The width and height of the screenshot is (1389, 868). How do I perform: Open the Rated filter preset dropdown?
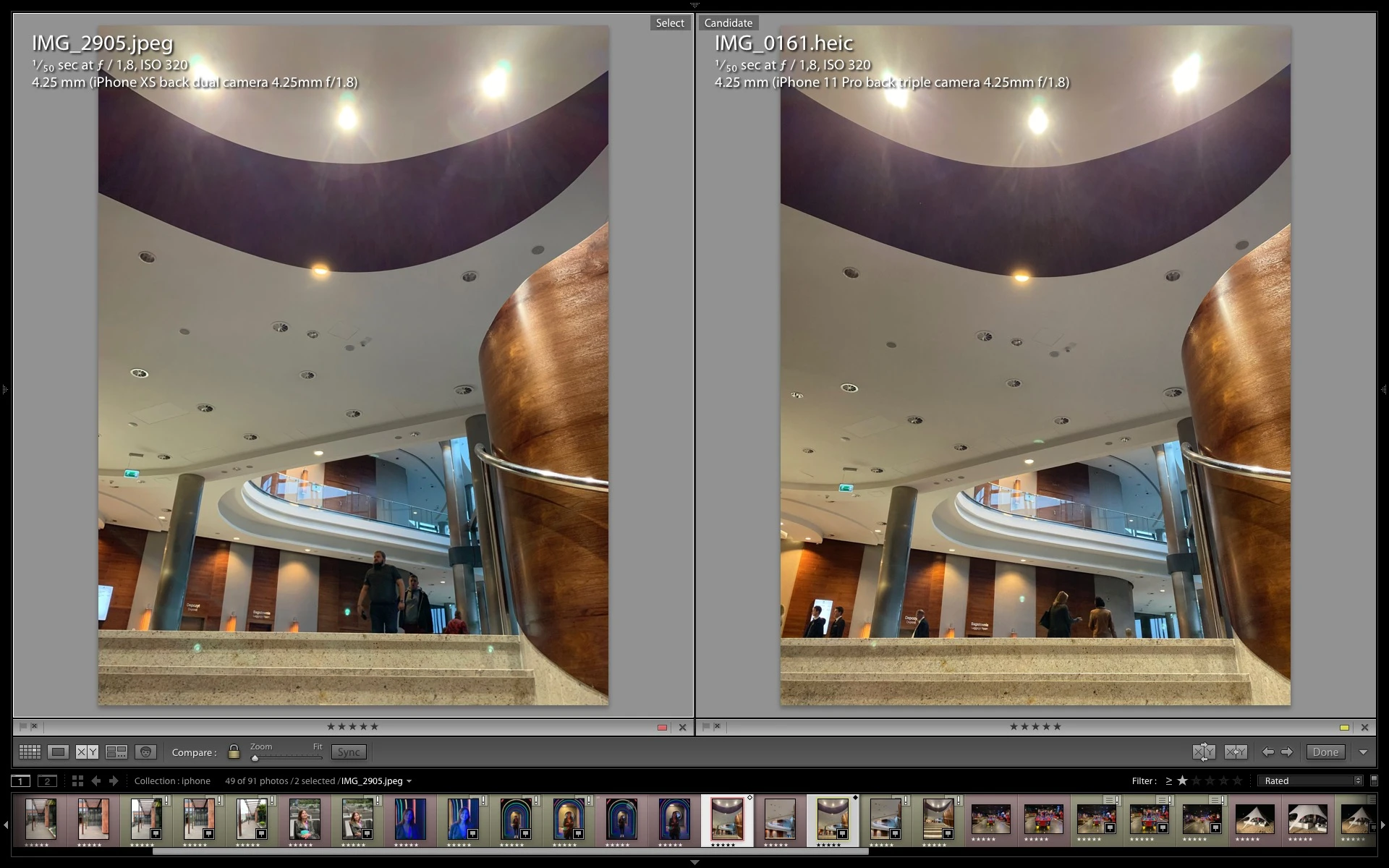point(1311,780)
